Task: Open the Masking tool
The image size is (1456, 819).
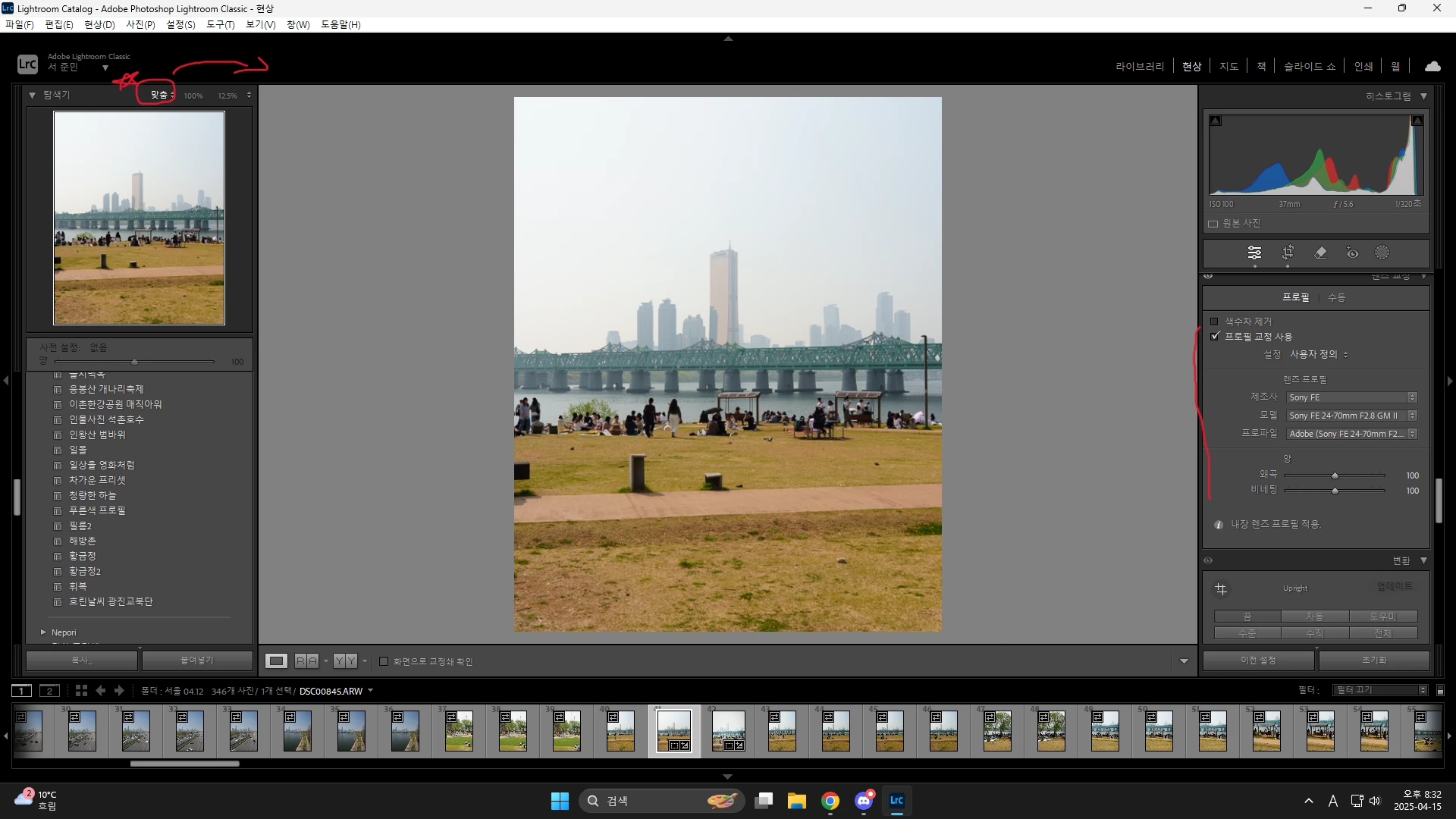Action: click(1382, 253)
